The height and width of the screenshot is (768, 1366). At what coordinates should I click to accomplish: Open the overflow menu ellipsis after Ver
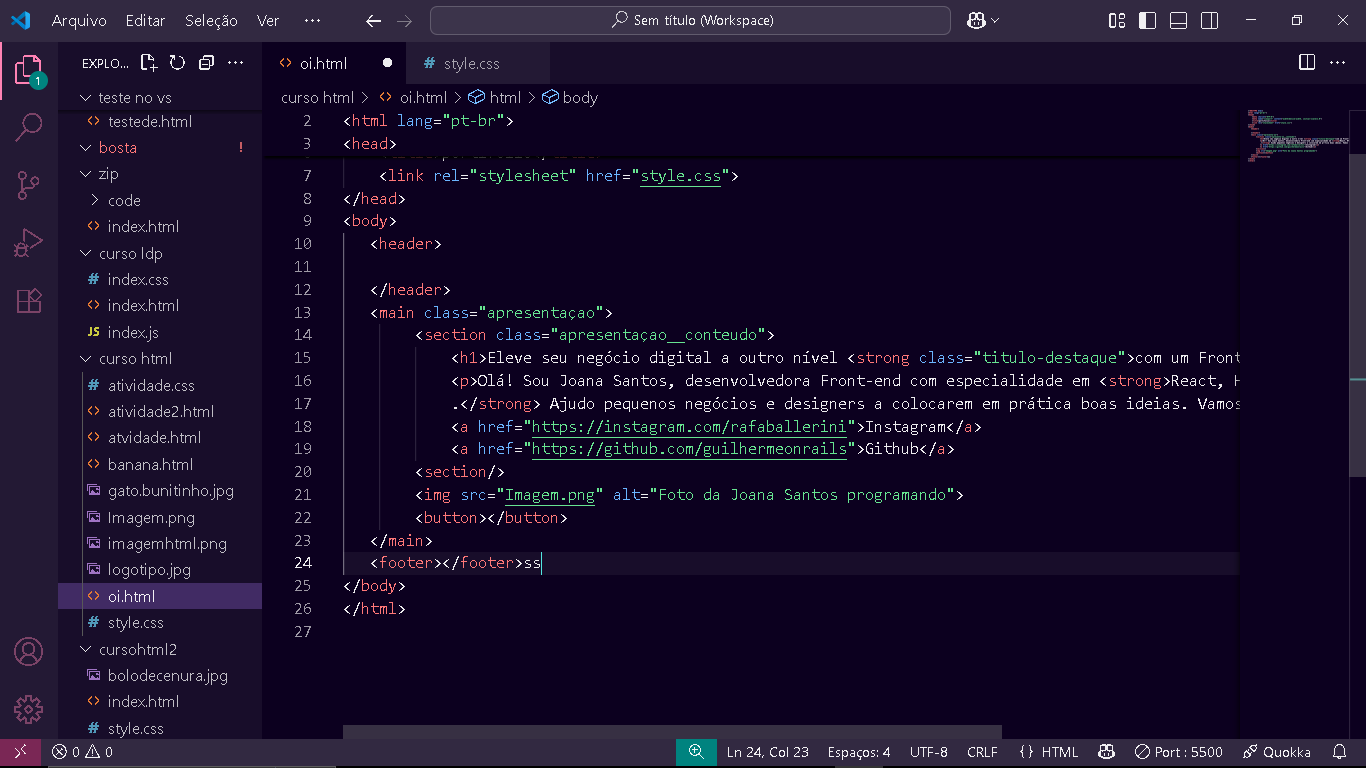(x=312, y=20)
